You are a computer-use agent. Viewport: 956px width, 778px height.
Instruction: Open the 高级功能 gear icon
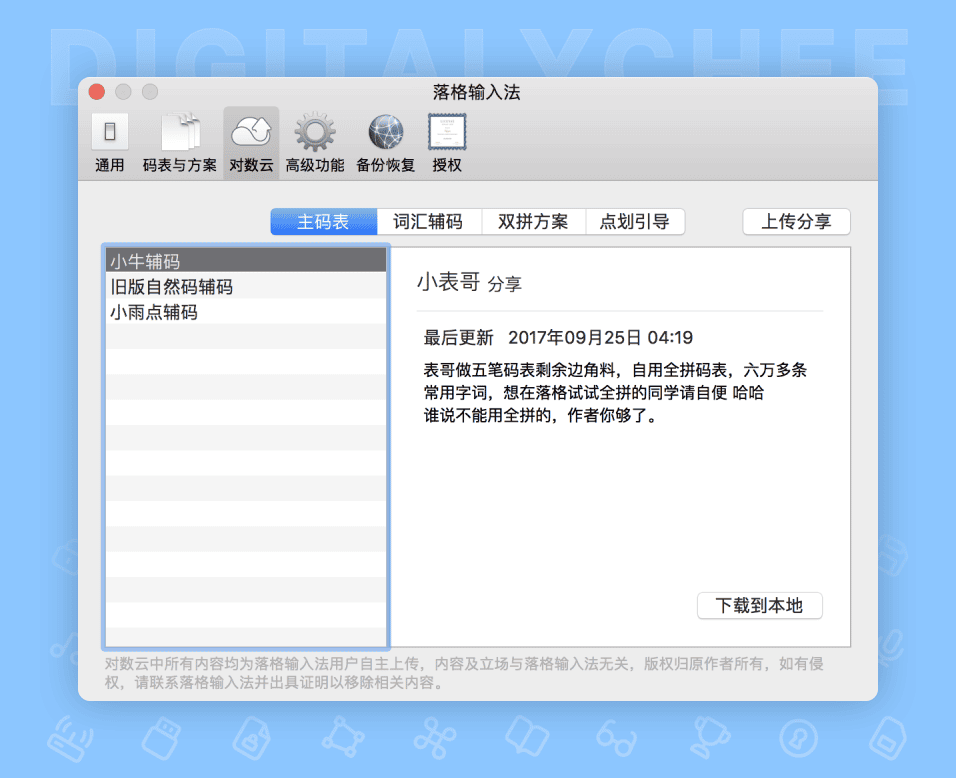(315, 143)
